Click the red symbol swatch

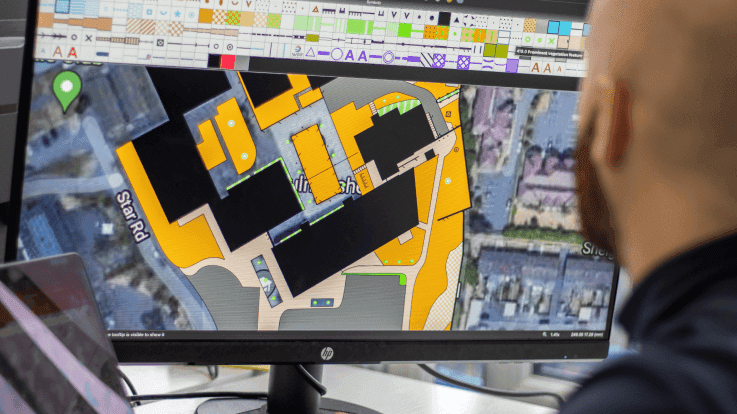click(x=228, y=61)
